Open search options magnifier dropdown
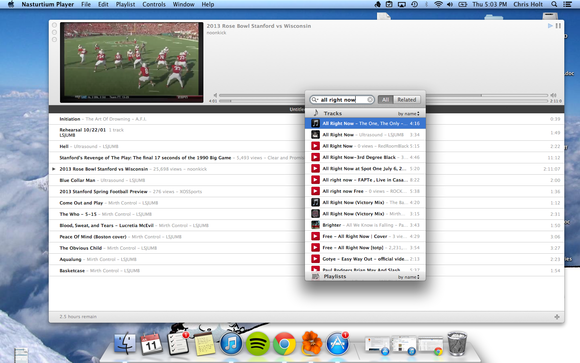The image size is (580, 363). point(314,100)
